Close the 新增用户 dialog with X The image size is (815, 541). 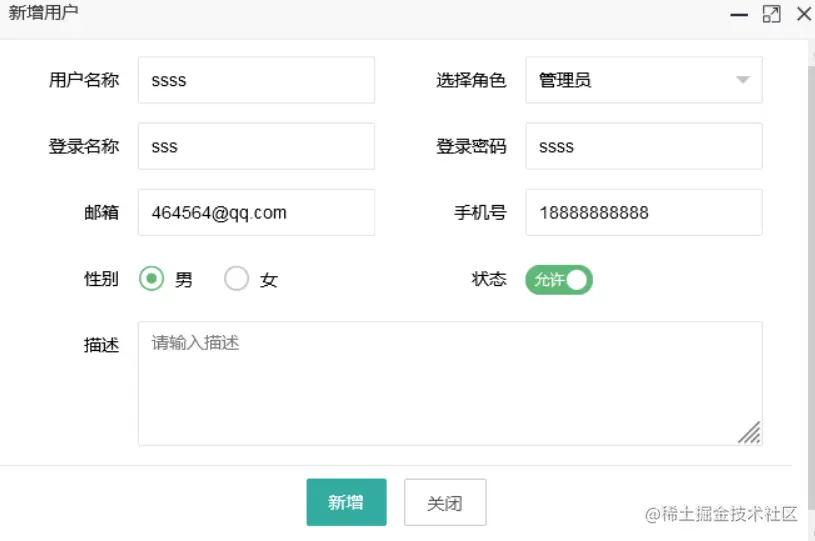(x=804, y=14)
